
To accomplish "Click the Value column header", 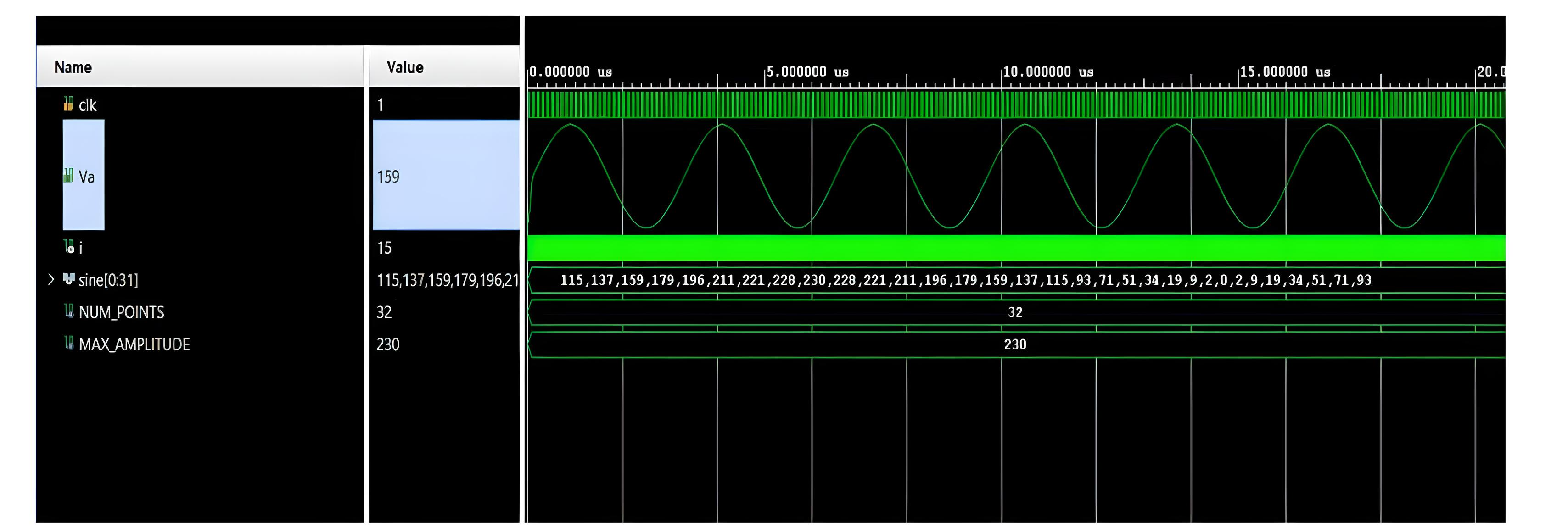I will point(404,67).
